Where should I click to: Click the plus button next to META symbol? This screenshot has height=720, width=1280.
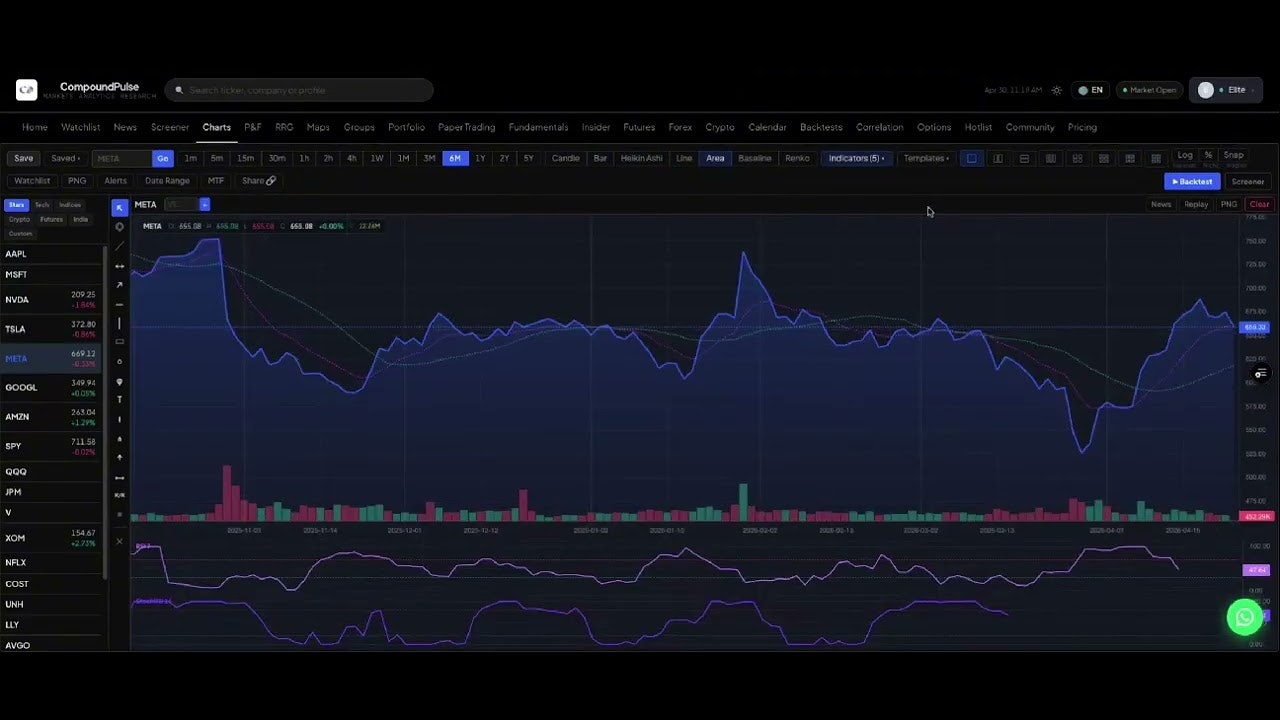pos(204,204)
